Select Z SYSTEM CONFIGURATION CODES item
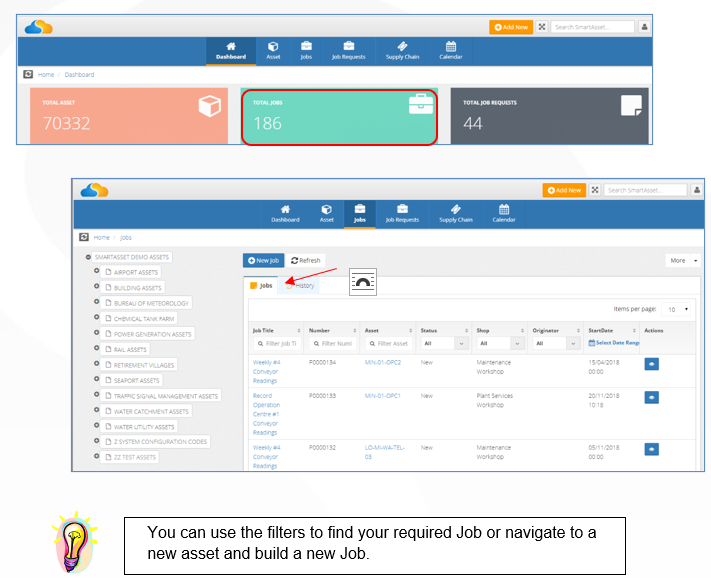This screenshot has height=578, width=711. 156,442
